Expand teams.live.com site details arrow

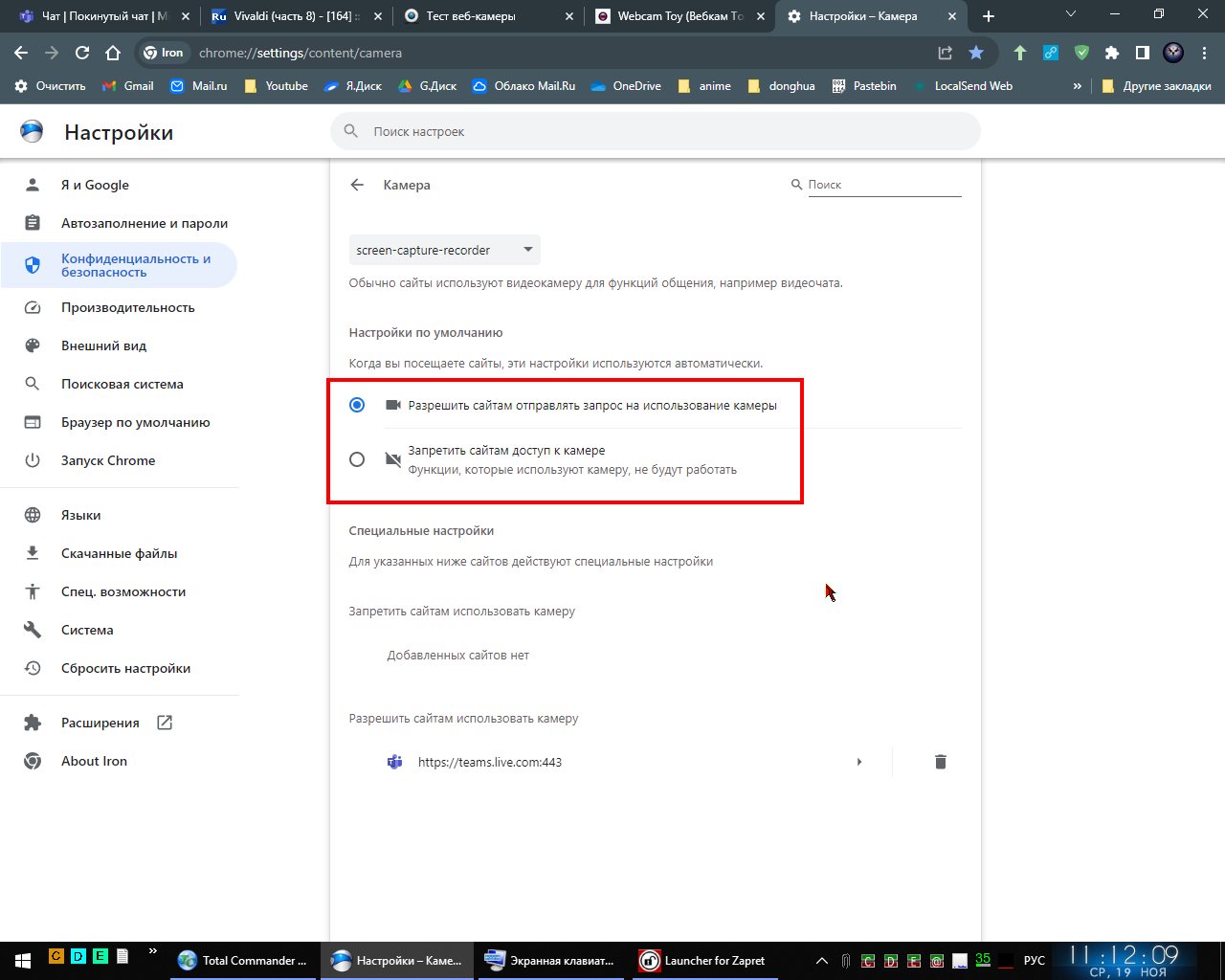[859, 762]
